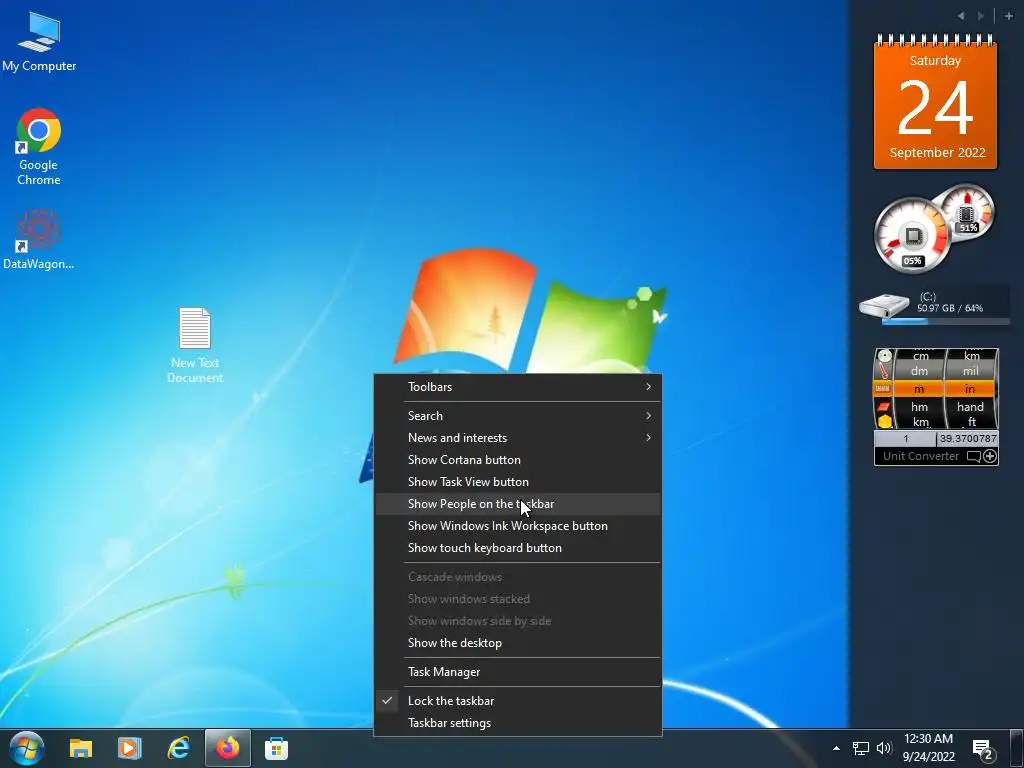Screen dimensions: 1024x768
Task: Expand the News and interests submenu
Action: [x=518, y=438]
